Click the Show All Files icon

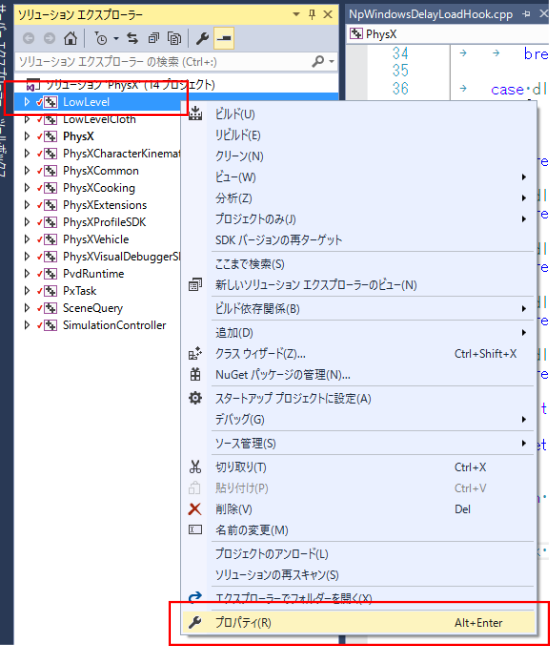click(174, 38)
